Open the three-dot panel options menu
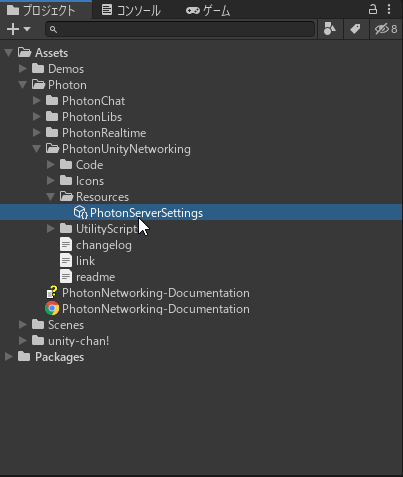 tap(389, 9)
